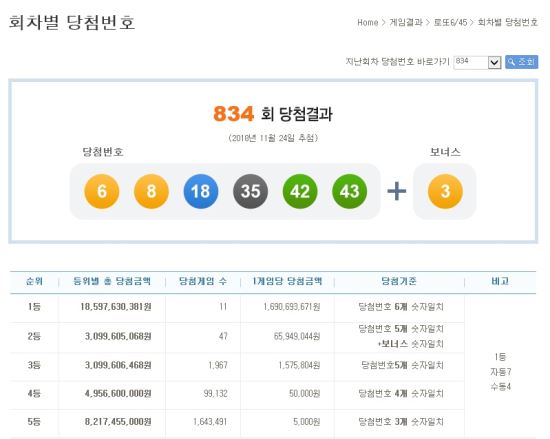Open 로또6/45 breadcrumb link
This screenshot has height=439, width=550.
point(450,22)
